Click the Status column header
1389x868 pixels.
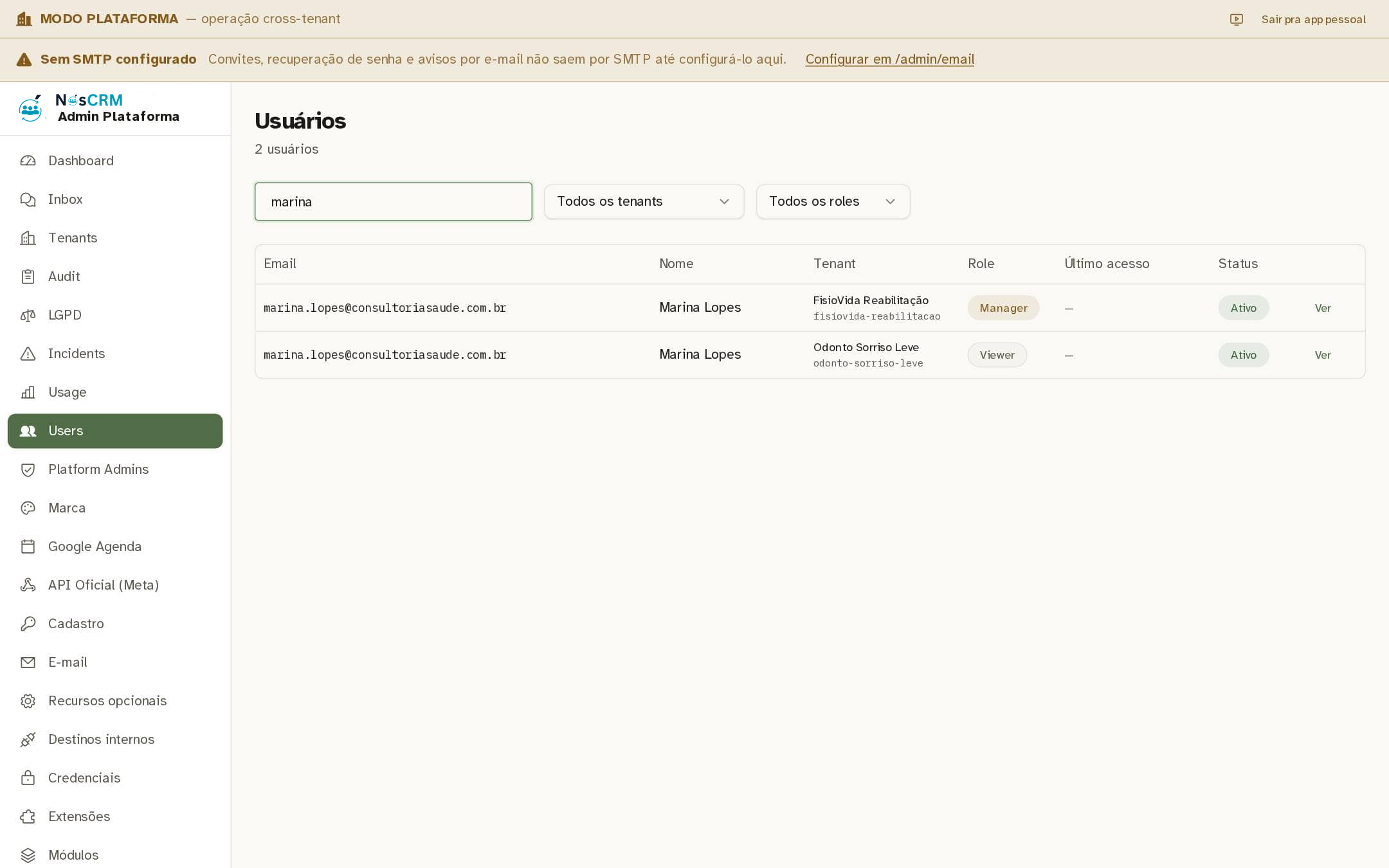click(1238, 264)
